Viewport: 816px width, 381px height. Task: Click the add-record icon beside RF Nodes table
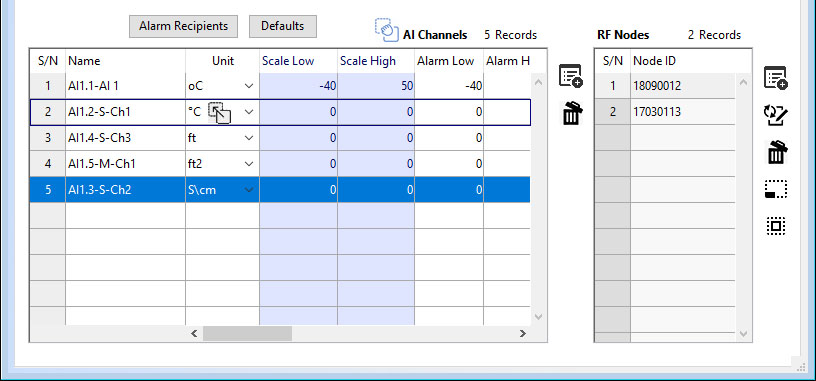pos(775,78)
